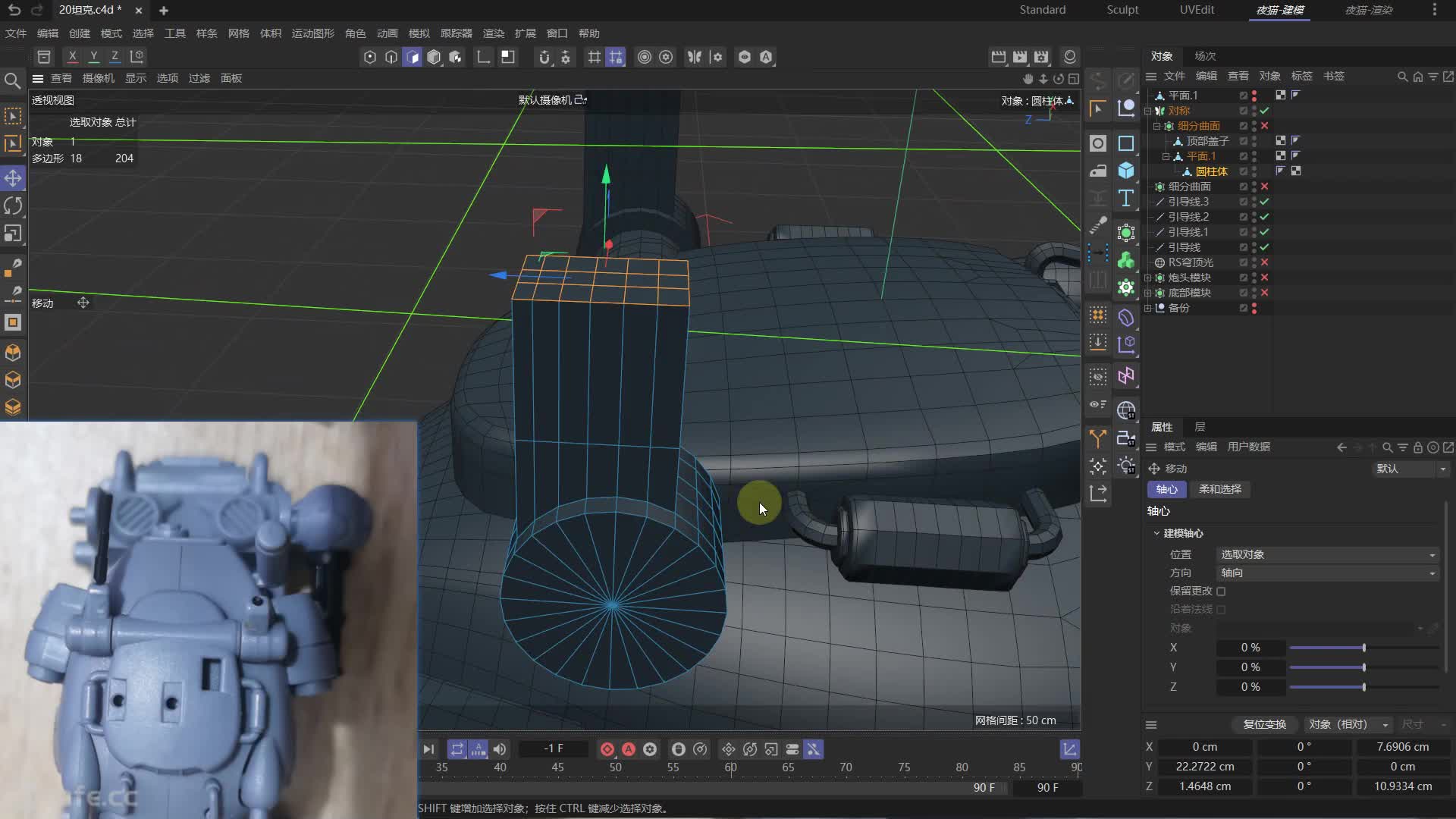This screenshot has height=819, width=1456.
Task: Collapse the 建模轴心 section
Action: tap(1157, 533)
